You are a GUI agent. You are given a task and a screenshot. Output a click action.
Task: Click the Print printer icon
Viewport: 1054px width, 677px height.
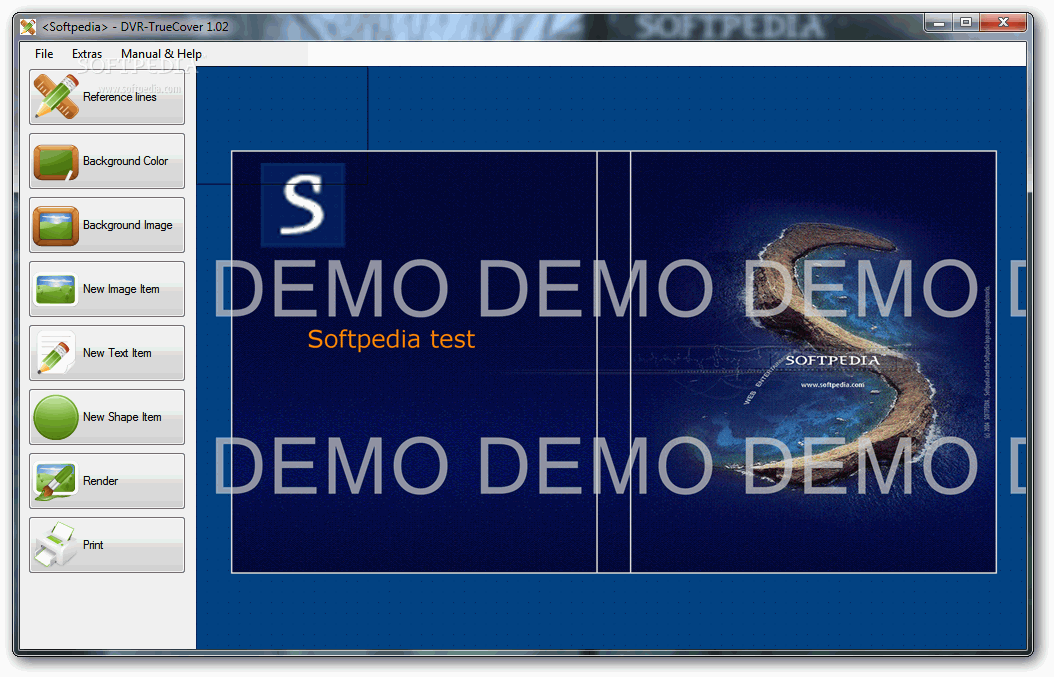pyautogui.click(x=56, y=545)
